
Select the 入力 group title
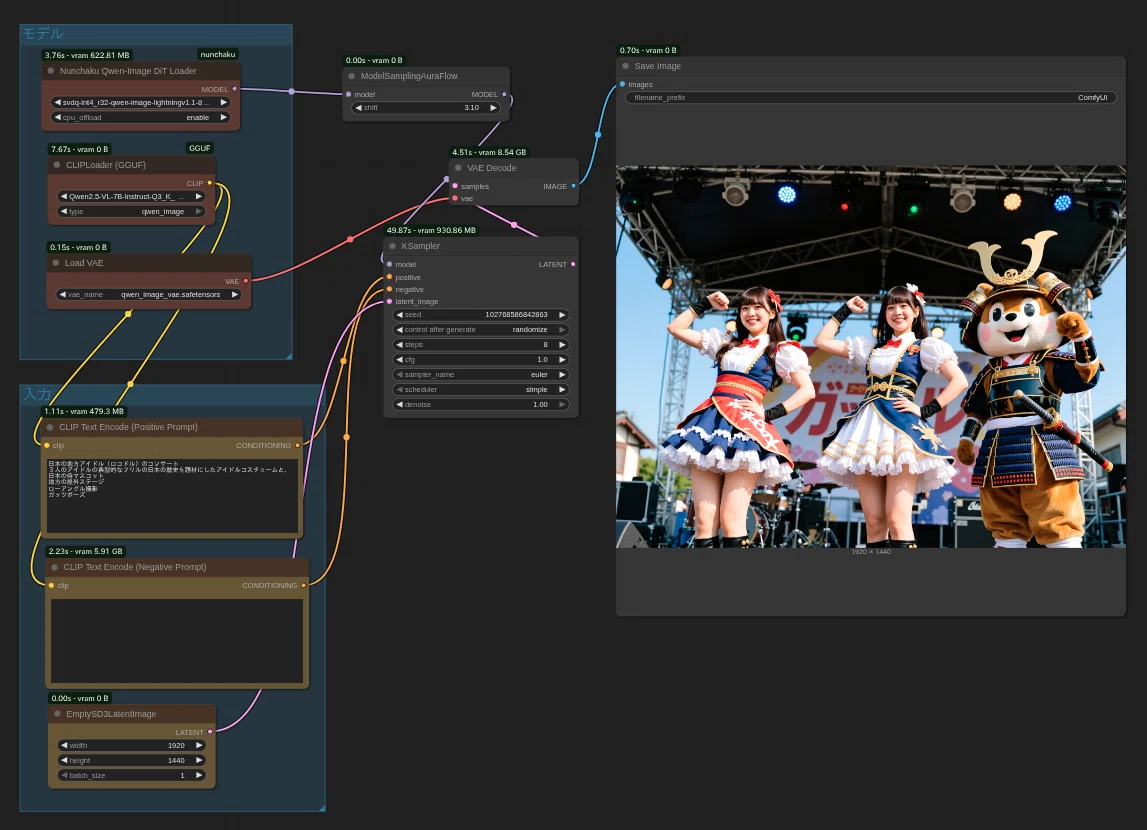(37, 394)
